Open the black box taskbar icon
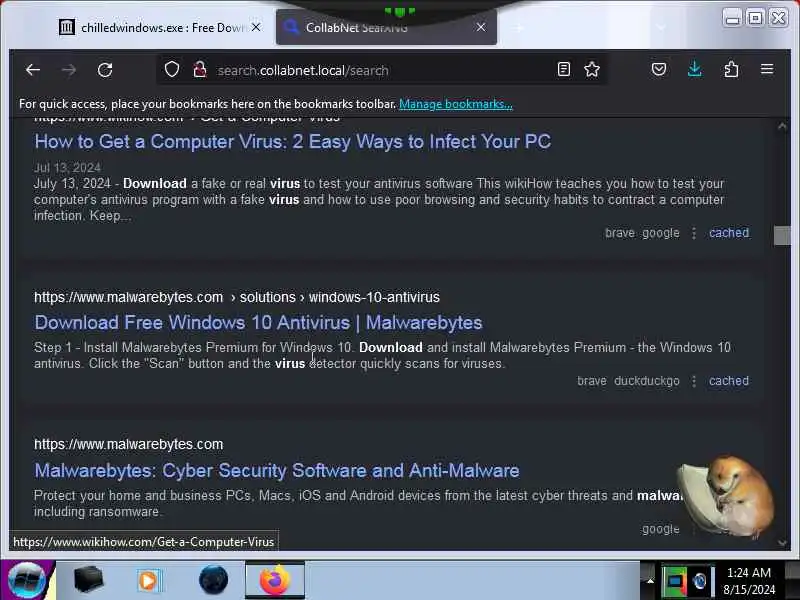 (x=88, y=580)
